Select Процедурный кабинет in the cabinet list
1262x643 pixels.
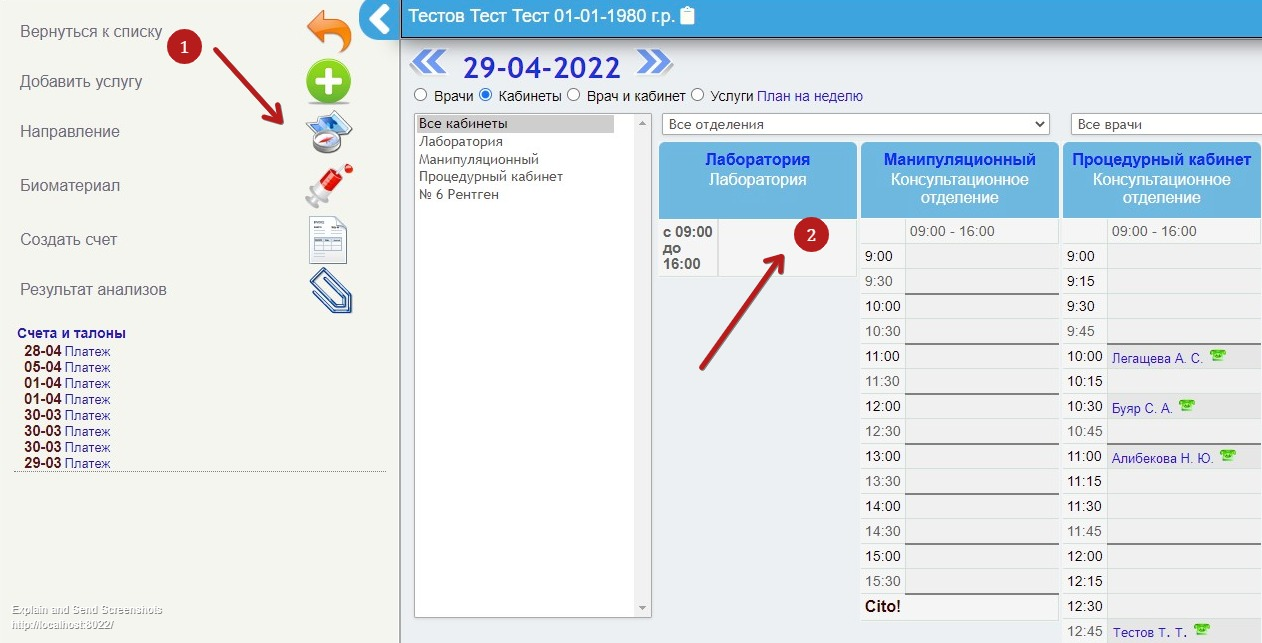point(491,177)
